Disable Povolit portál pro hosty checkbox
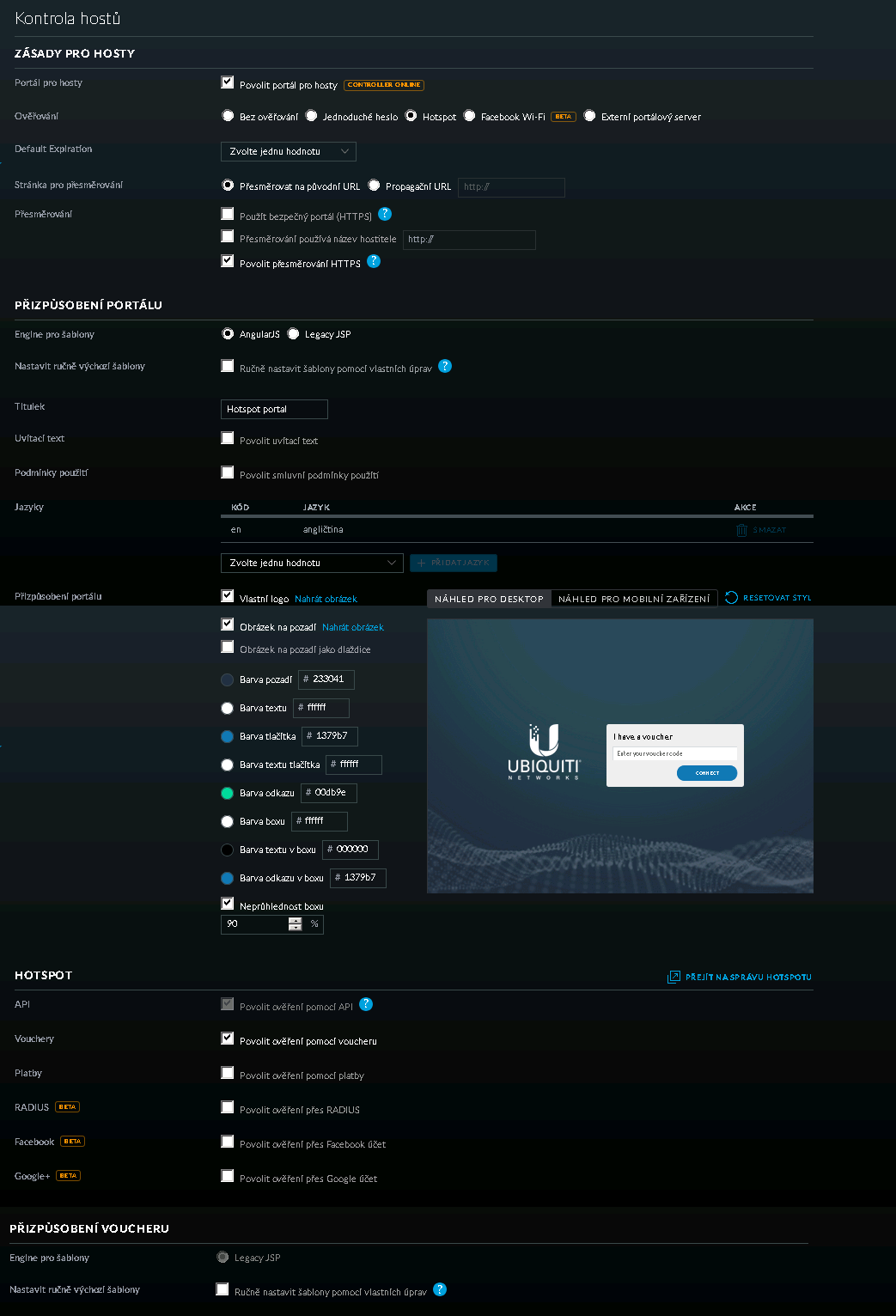 point(228,82)
